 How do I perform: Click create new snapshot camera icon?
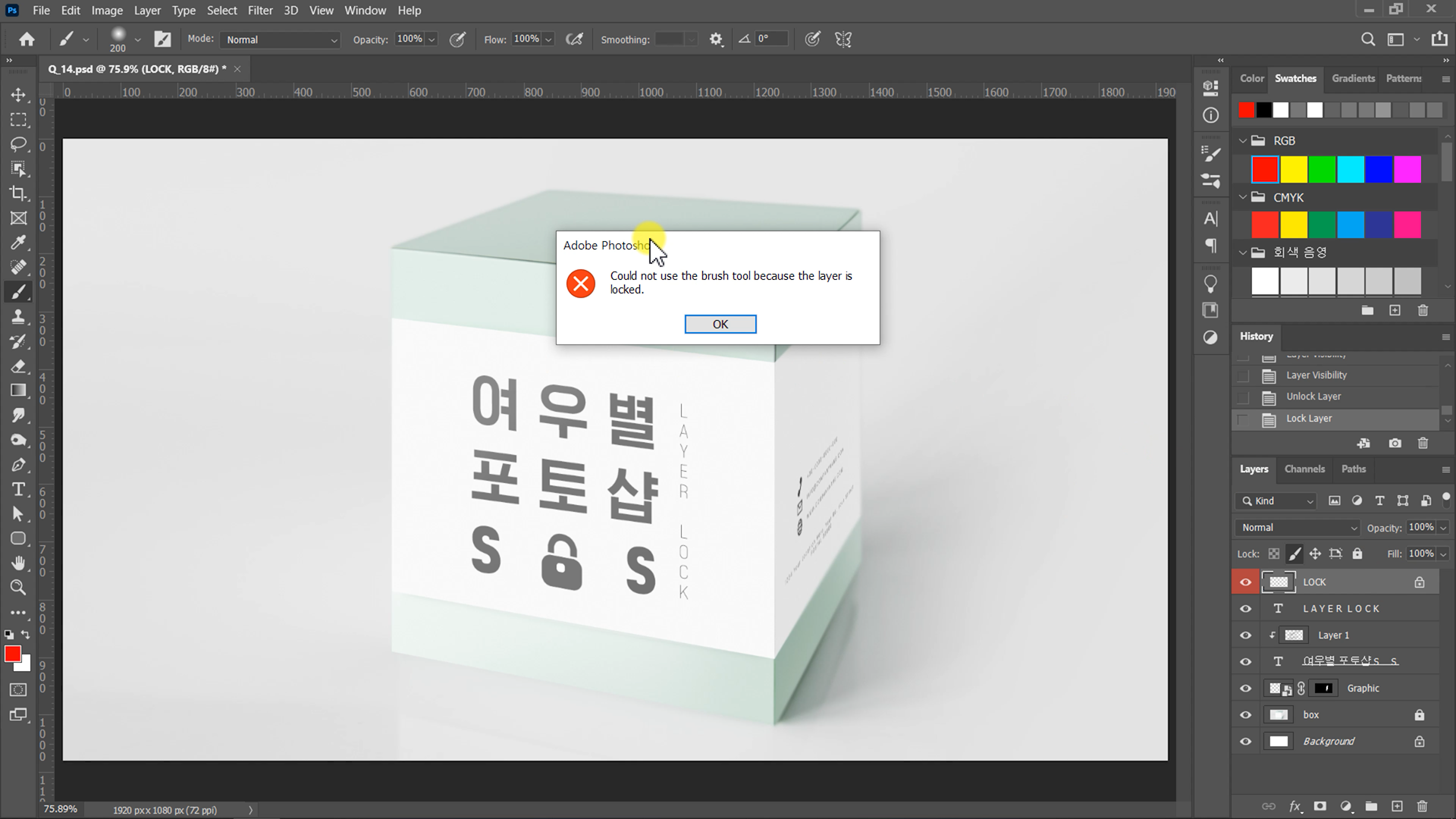[x=1395, y=444]
